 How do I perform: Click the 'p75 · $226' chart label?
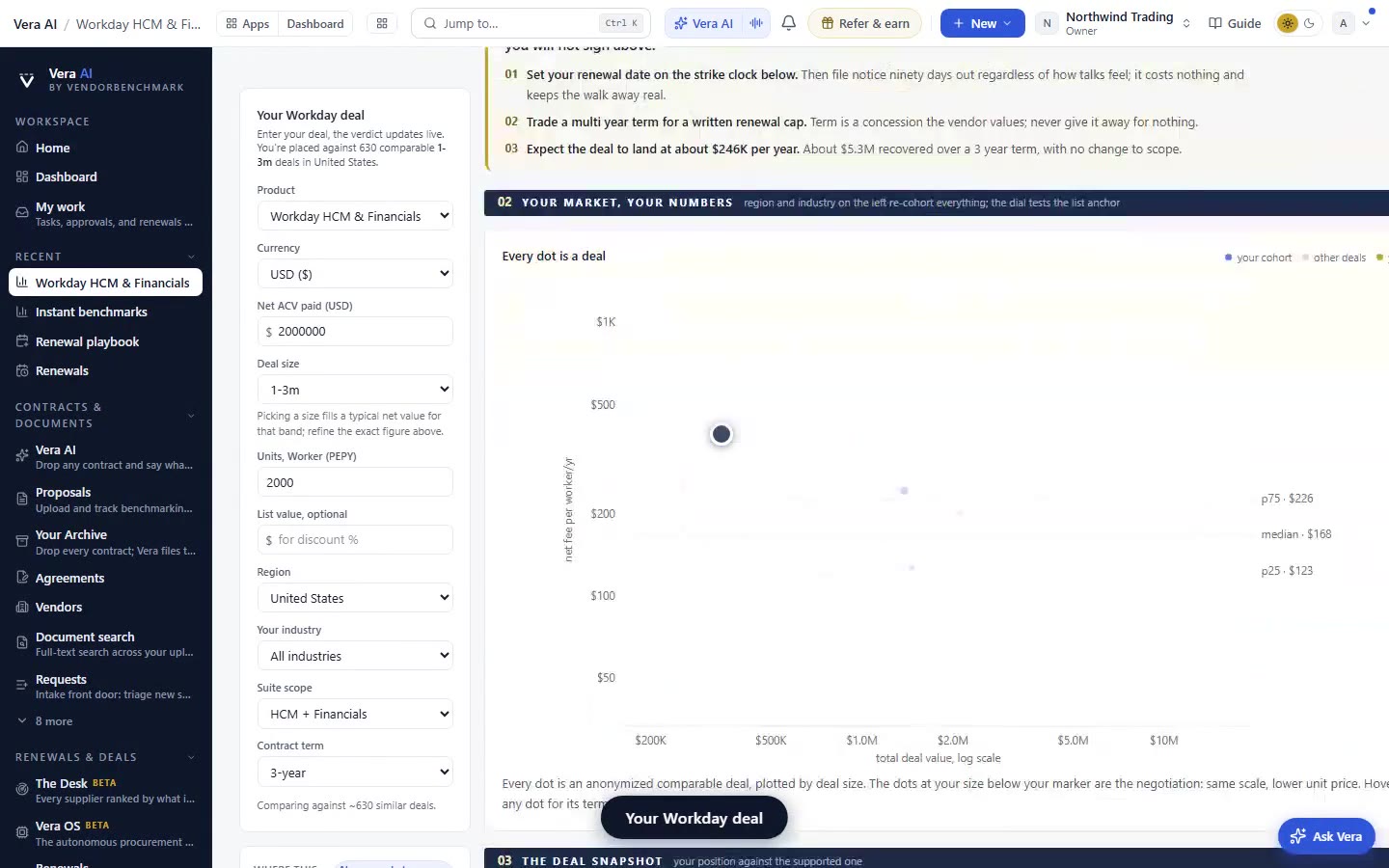click(1287, 499)
